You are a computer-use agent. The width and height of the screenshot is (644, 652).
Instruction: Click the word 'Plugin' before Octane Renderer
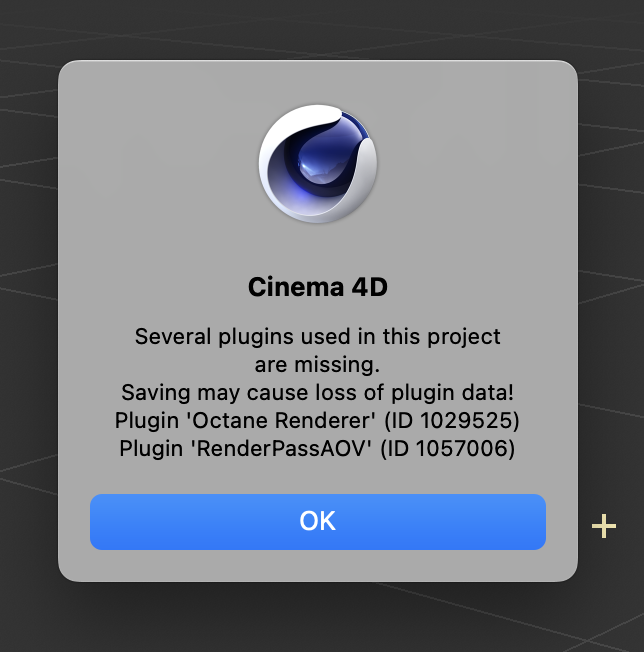pyautogui.click(x=147, y=420)
